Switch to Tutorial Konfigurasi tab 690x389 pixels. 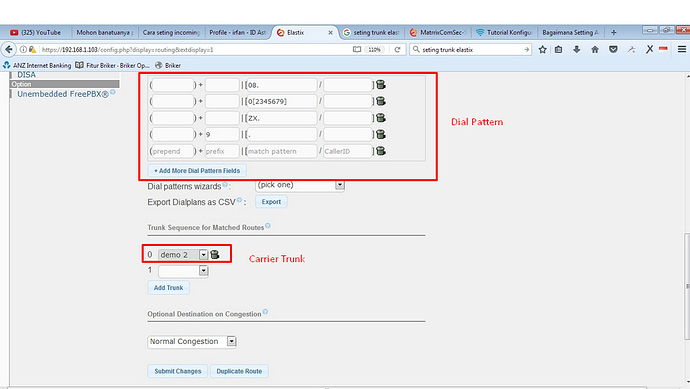click(x=505, y=33)
